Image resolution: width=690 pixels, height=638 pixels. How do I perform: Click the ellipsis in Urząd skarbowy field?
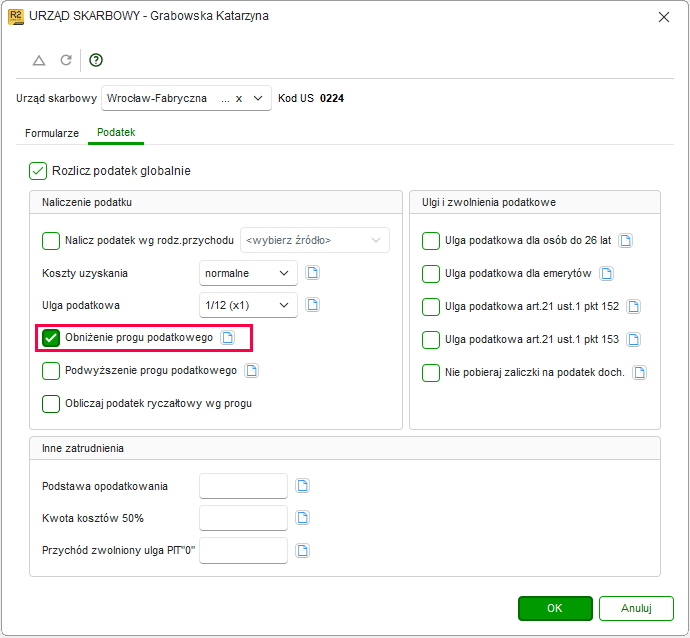tap(225, 99)
